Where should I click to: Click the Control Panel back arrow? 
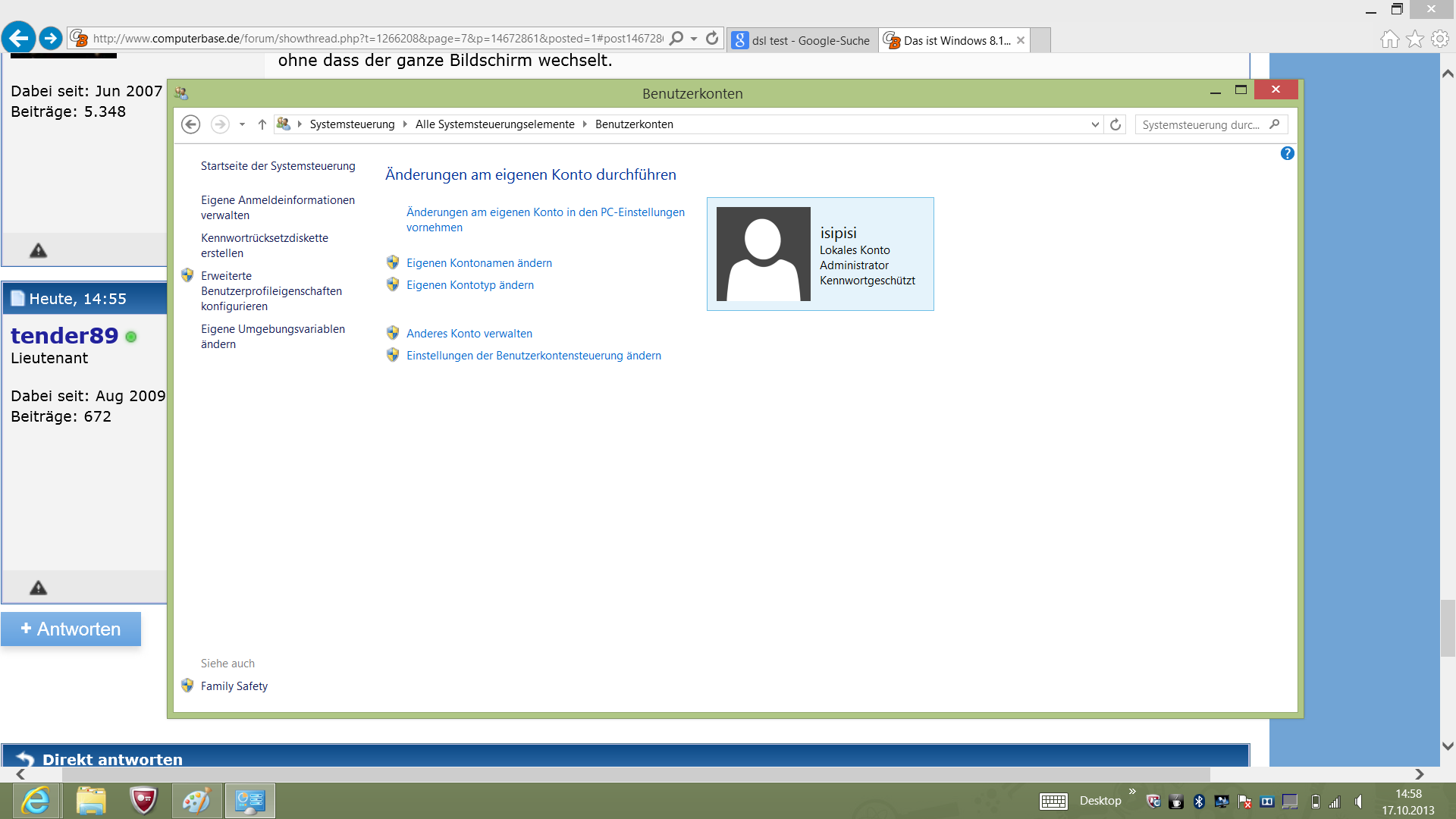pos(191,124)
